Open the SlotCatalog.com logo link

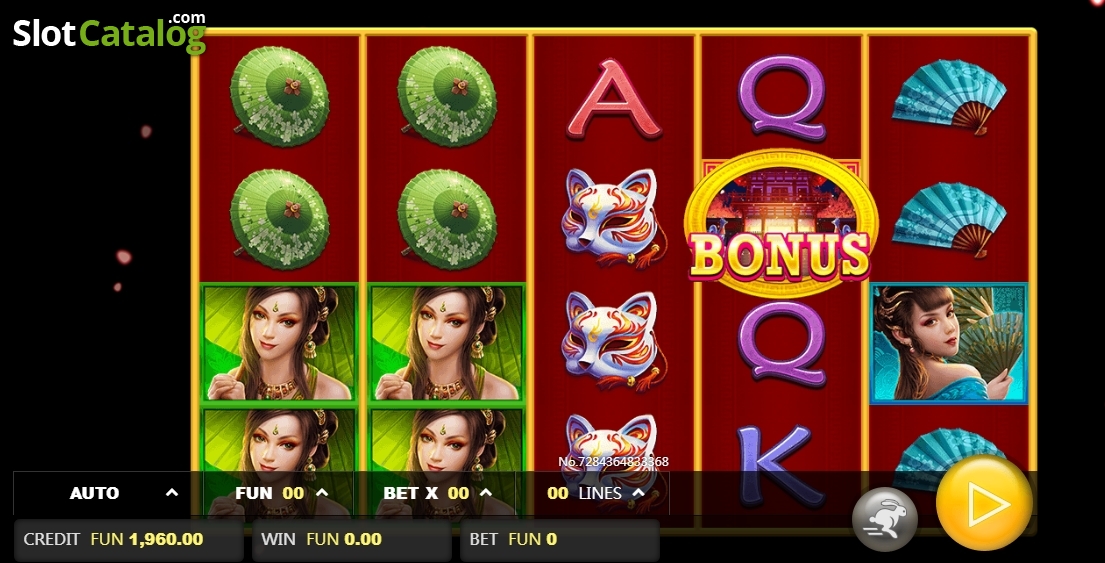click(x=109, y=32)
